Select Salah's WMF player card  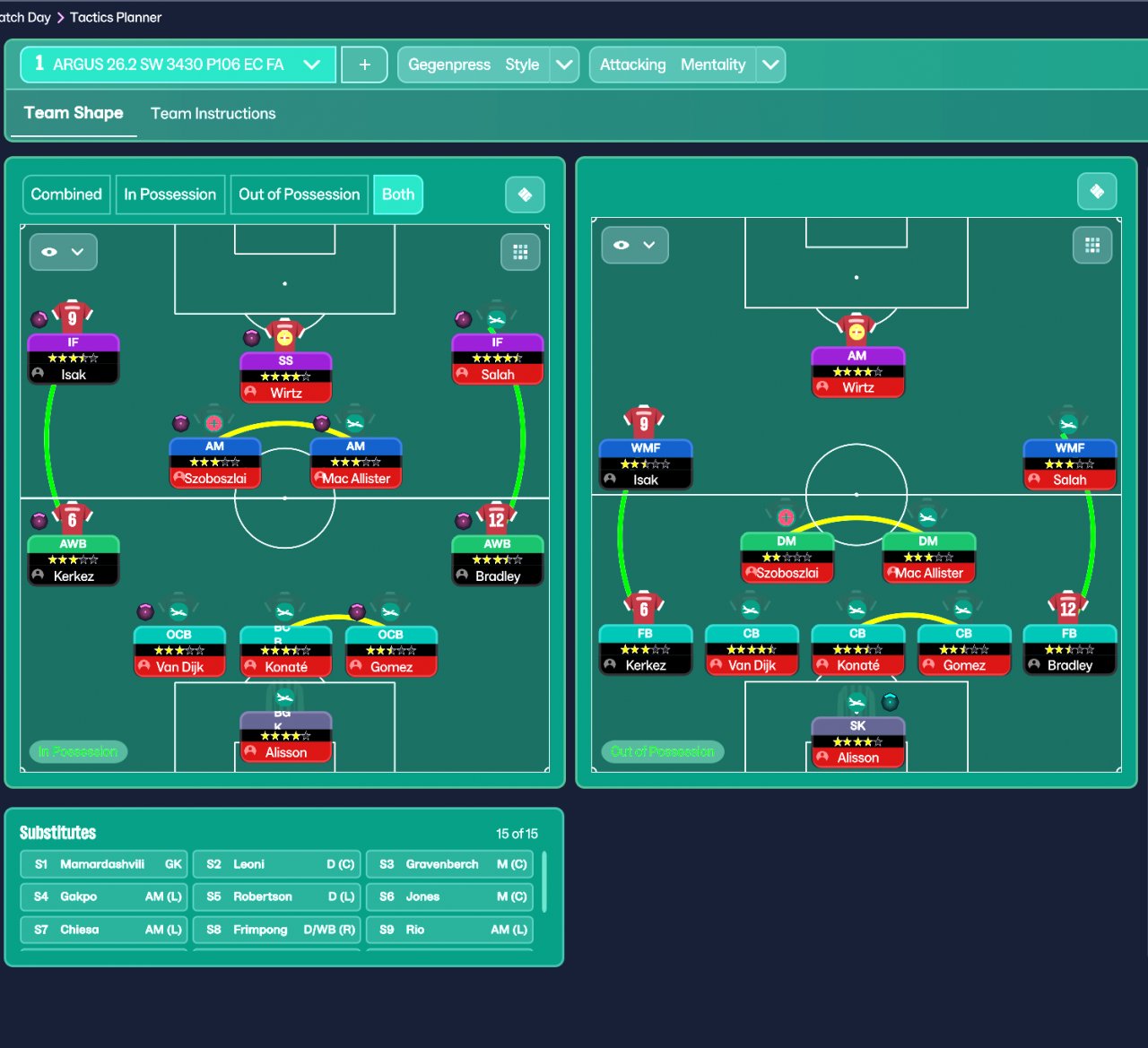point(1069,463)
